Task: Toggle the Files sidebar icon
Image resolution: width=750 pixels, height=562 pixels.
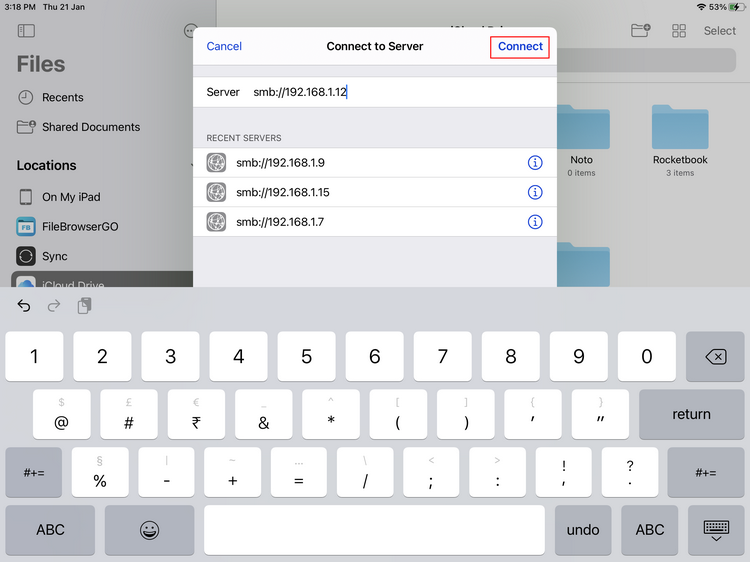Action: coord(26,31)
